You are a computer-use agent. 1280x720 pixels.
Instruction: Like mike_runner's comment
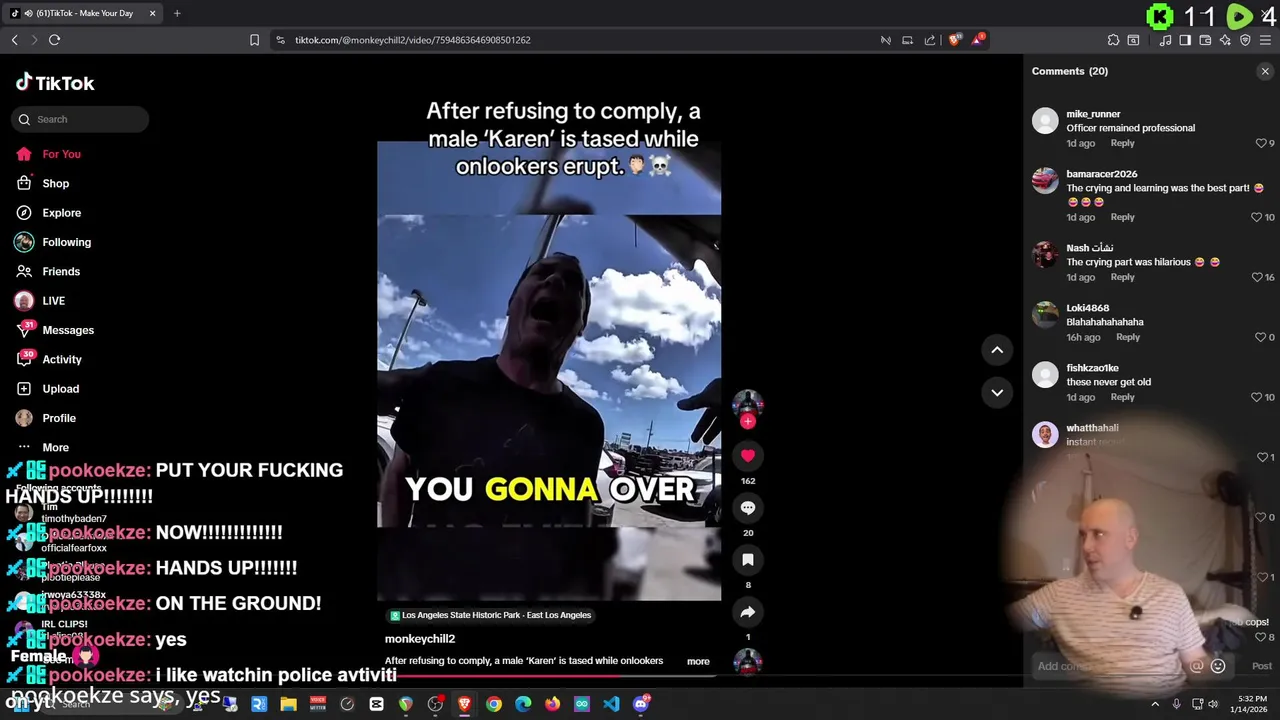coord(1261,143)
